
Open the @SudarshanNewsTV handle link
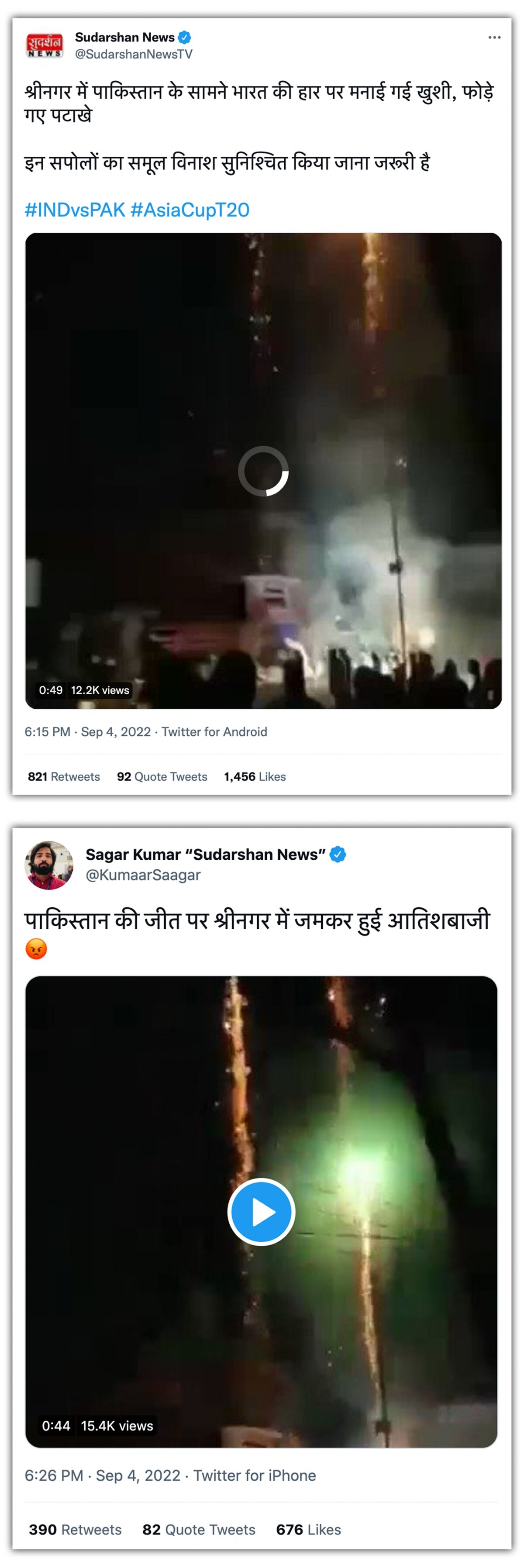point(133,55)
